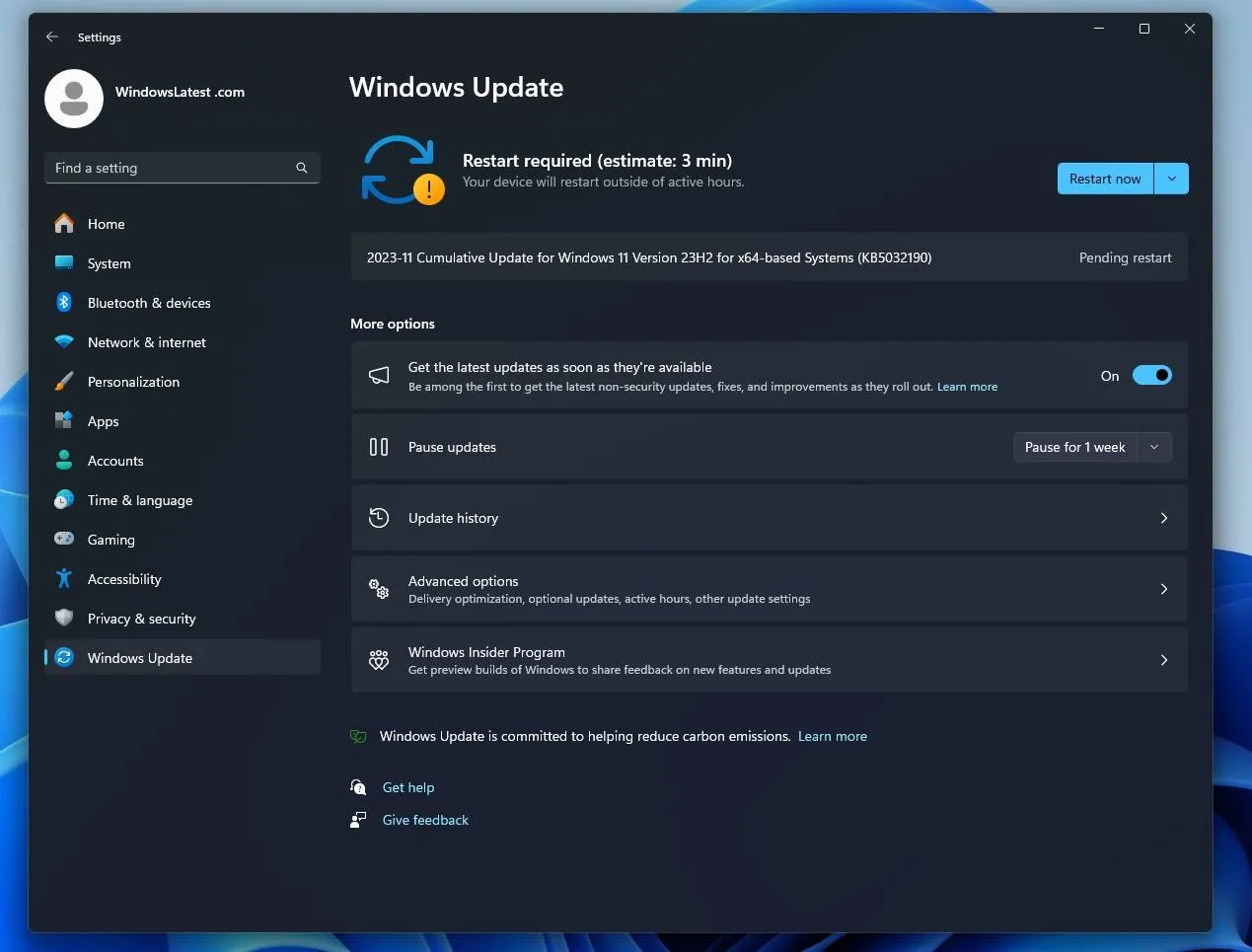The height and width of the screenshot is (952, 1252).
Task: Open the Get help link
Action: click(408, 787)
